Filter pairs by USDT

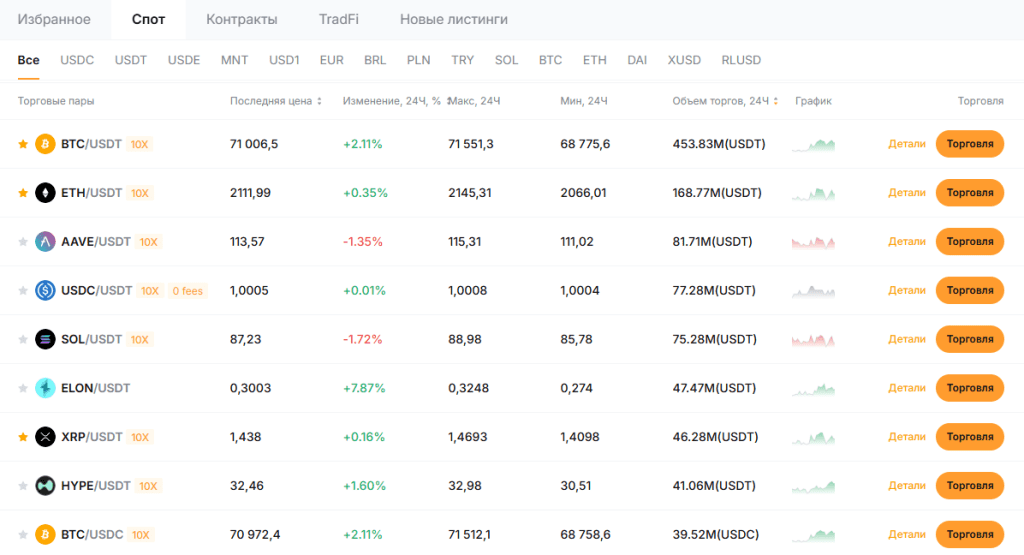131,60
